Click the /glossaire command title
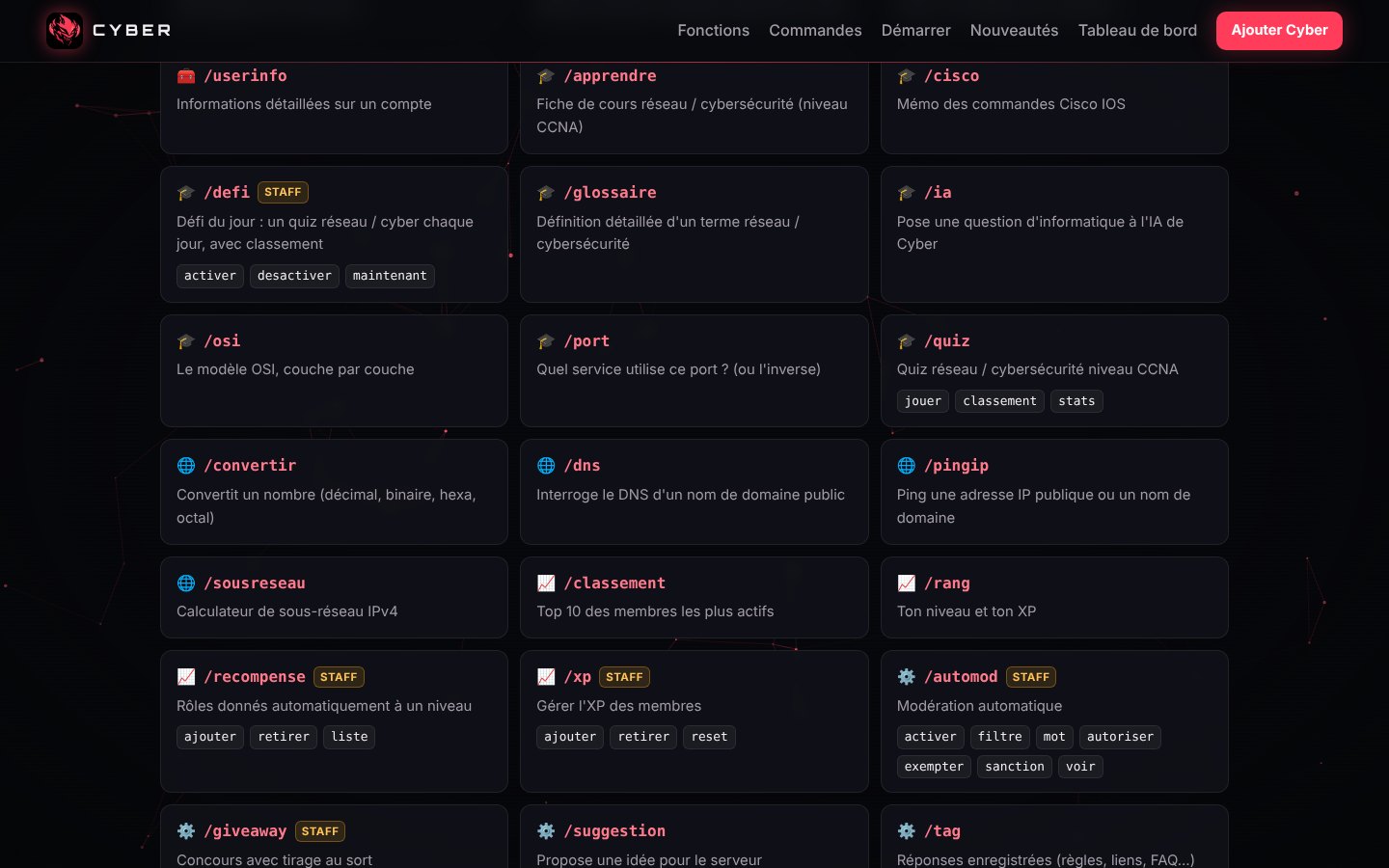1389x868 pixels. (611, 193)
